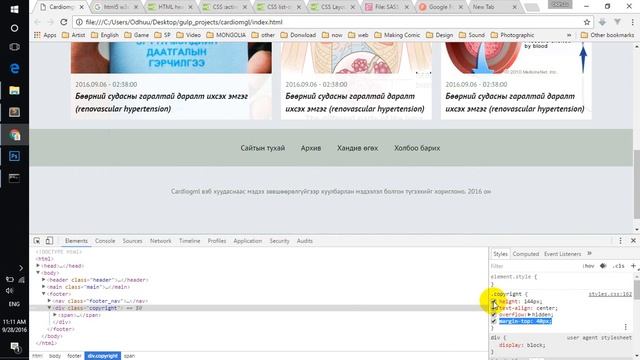Viewport: 640px width, 360px height.
Task: Disable the text-align: center property checkbox
Action: pyautogui.click(x=494, y=308)
